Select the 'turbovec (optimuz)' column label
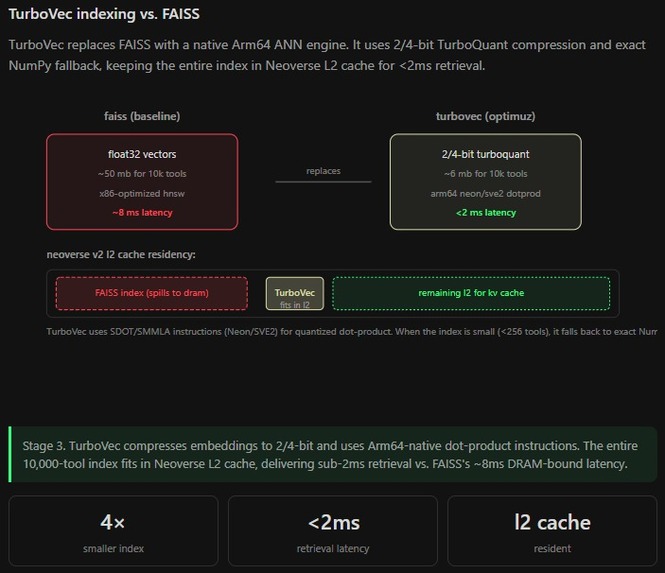 486,116
